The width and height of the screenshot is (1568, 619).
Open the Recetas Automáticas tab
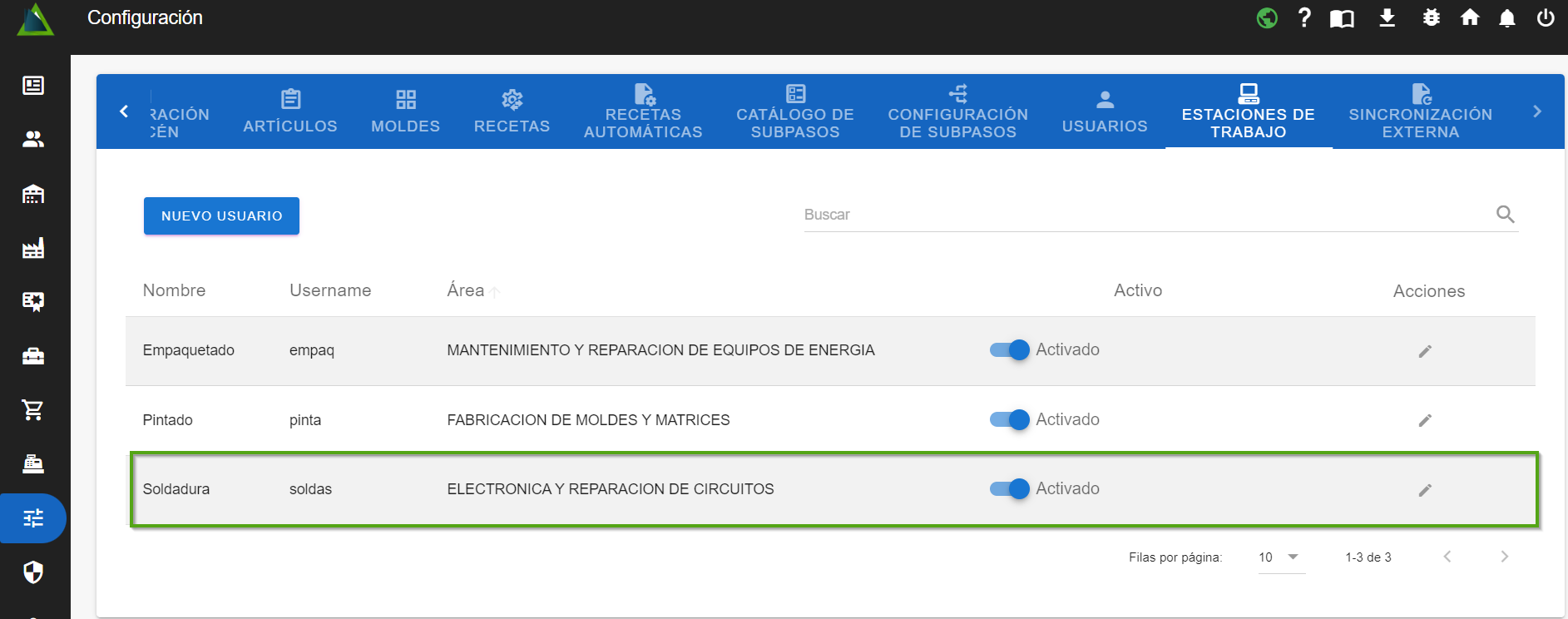642,112
